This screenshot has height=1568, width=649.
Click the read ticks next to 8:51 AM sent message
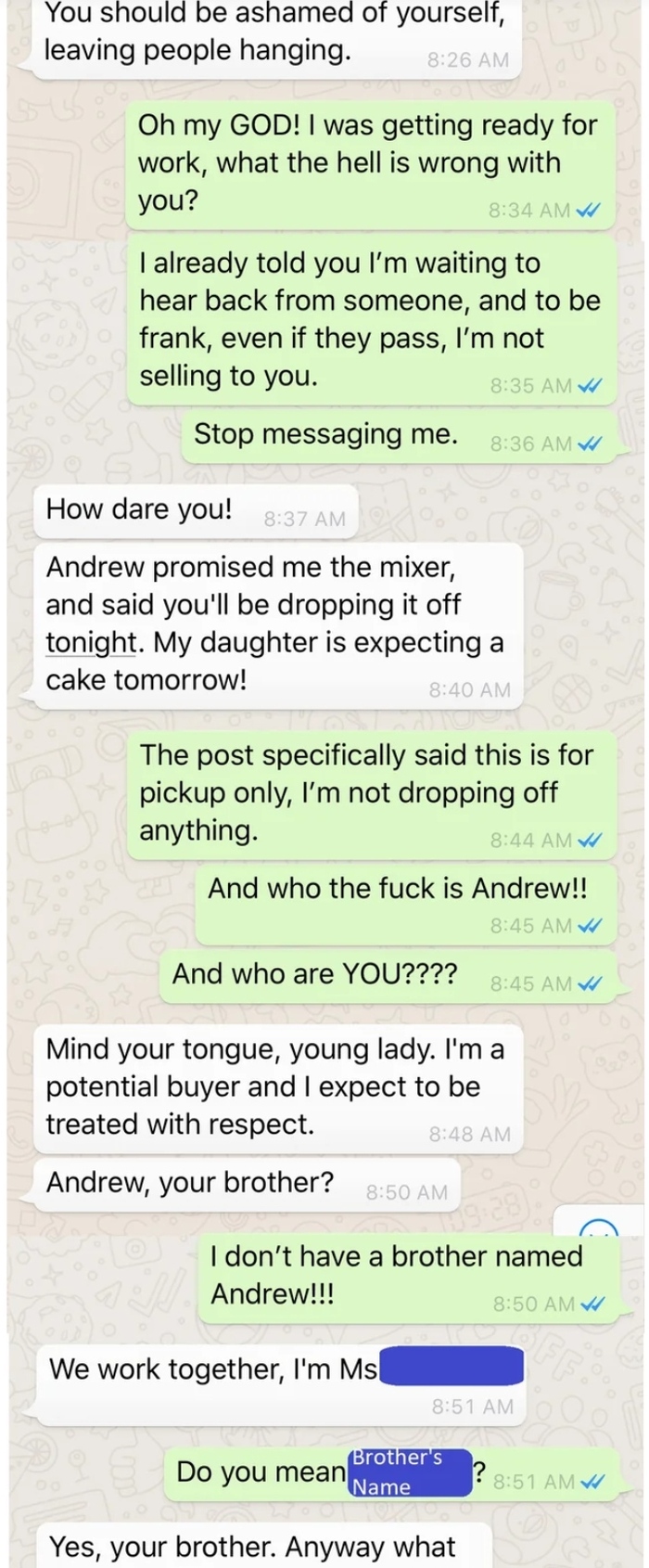(592, 1482)
